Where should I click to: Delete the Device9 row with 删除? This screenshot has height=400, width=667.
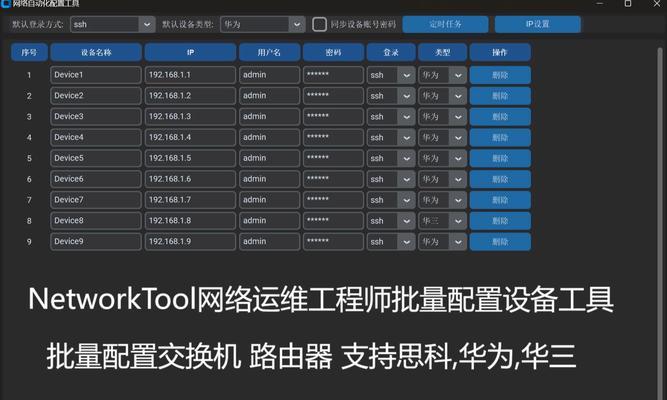tap(500, 242)
